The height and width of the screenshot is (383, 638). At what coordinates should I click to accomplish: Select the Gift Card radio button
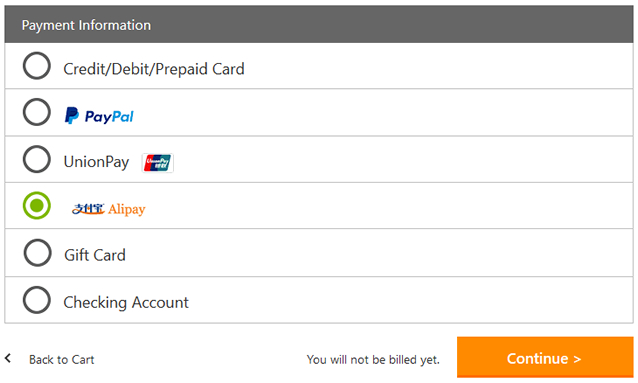pos(37,253)
